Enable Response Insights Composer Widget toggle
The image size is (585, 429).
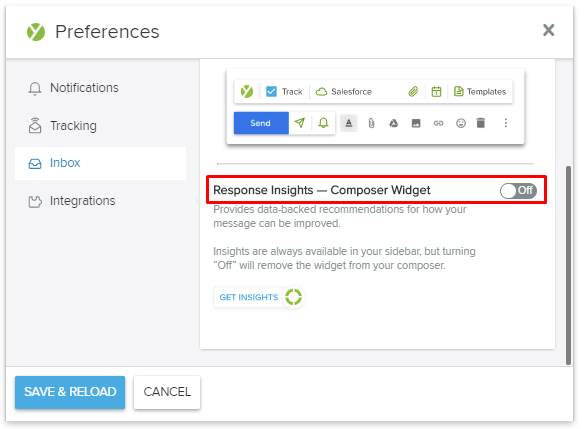click(x=518, y=191)
